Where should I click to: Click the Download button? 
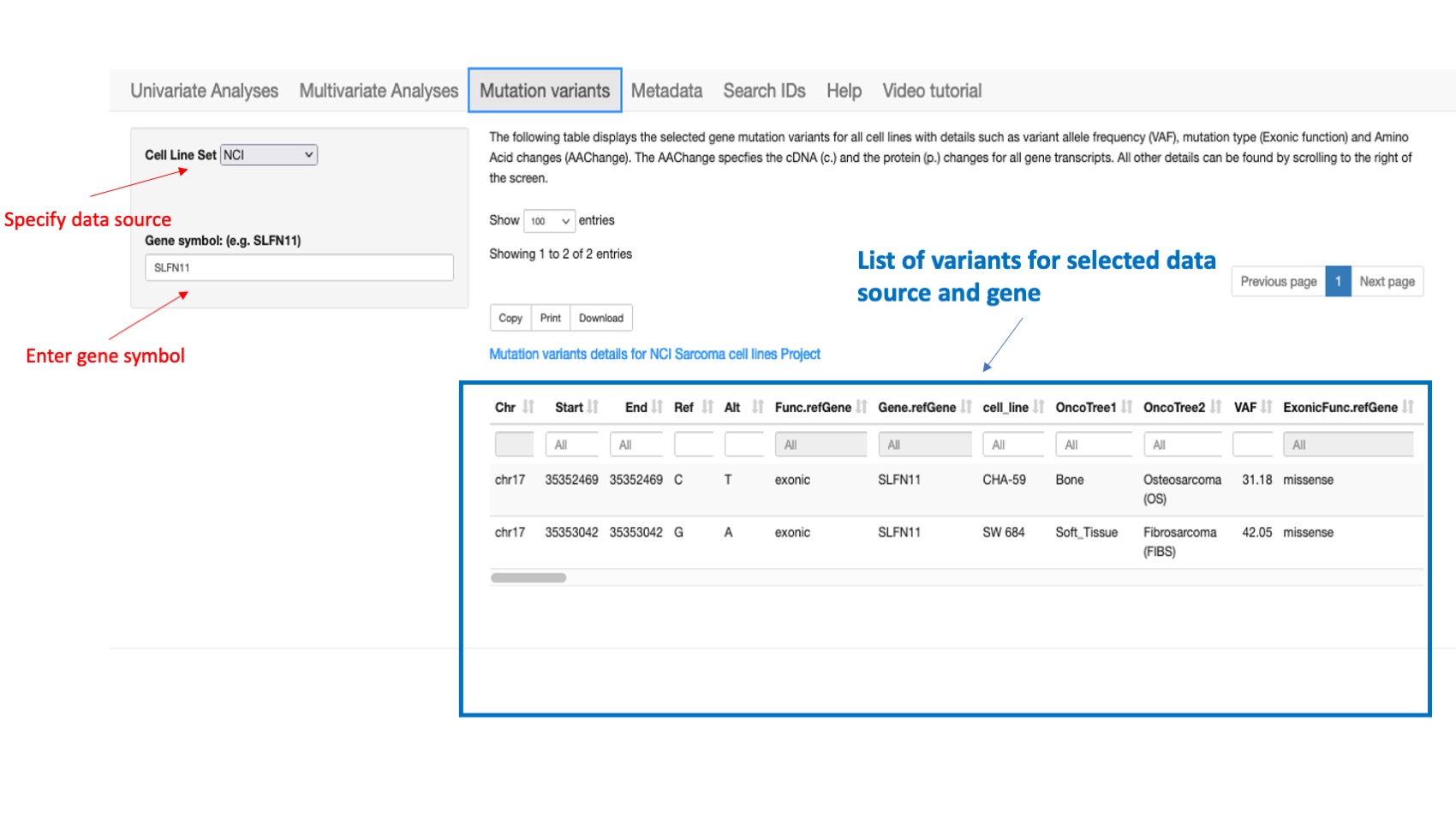coord(600,318)
